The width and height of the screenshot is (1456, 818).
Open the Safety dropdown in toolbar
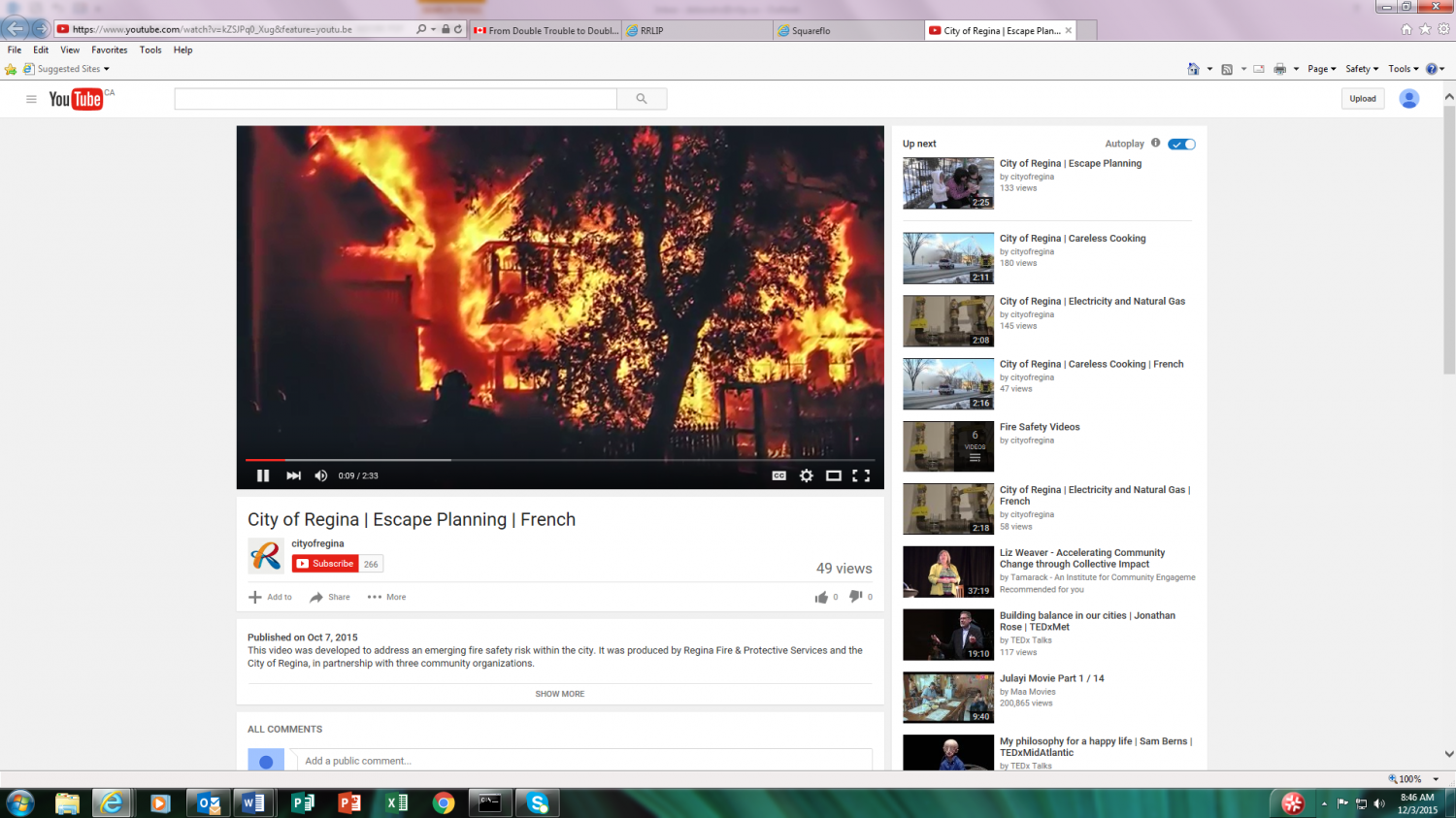click(1361, 69)
